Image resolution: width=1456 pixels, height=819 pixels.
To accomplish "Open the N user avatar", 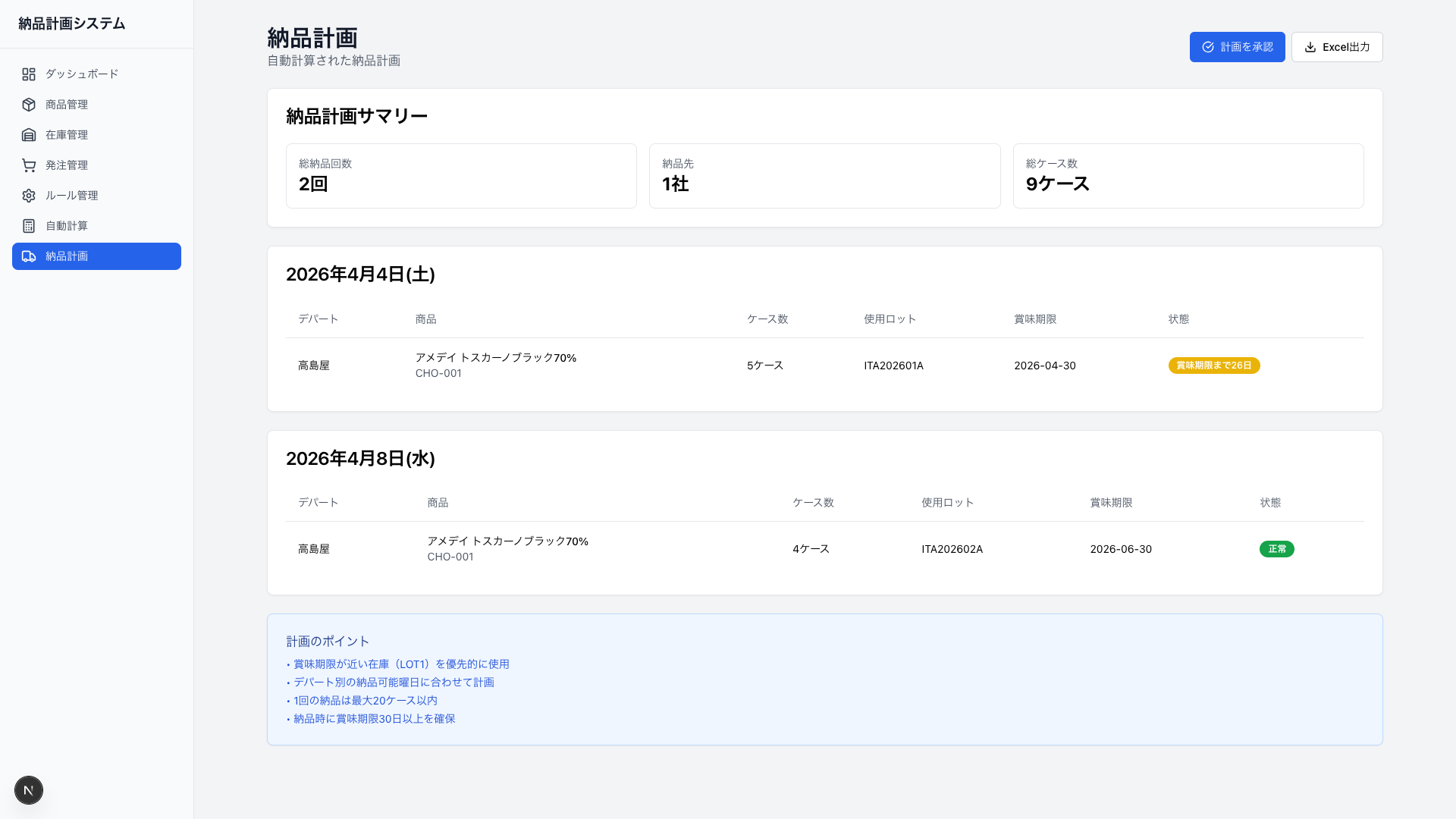I will point(29,789).
